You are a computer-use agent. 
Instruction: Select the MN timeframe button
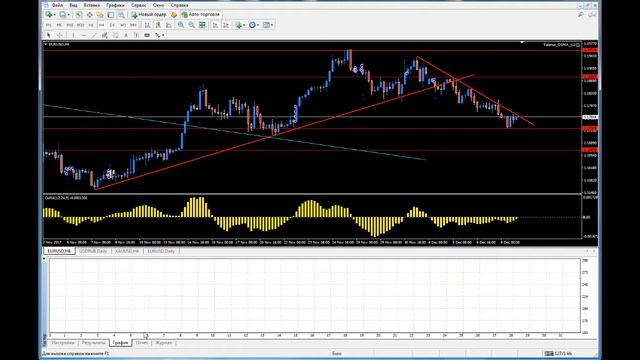click(x=133, y=25)
